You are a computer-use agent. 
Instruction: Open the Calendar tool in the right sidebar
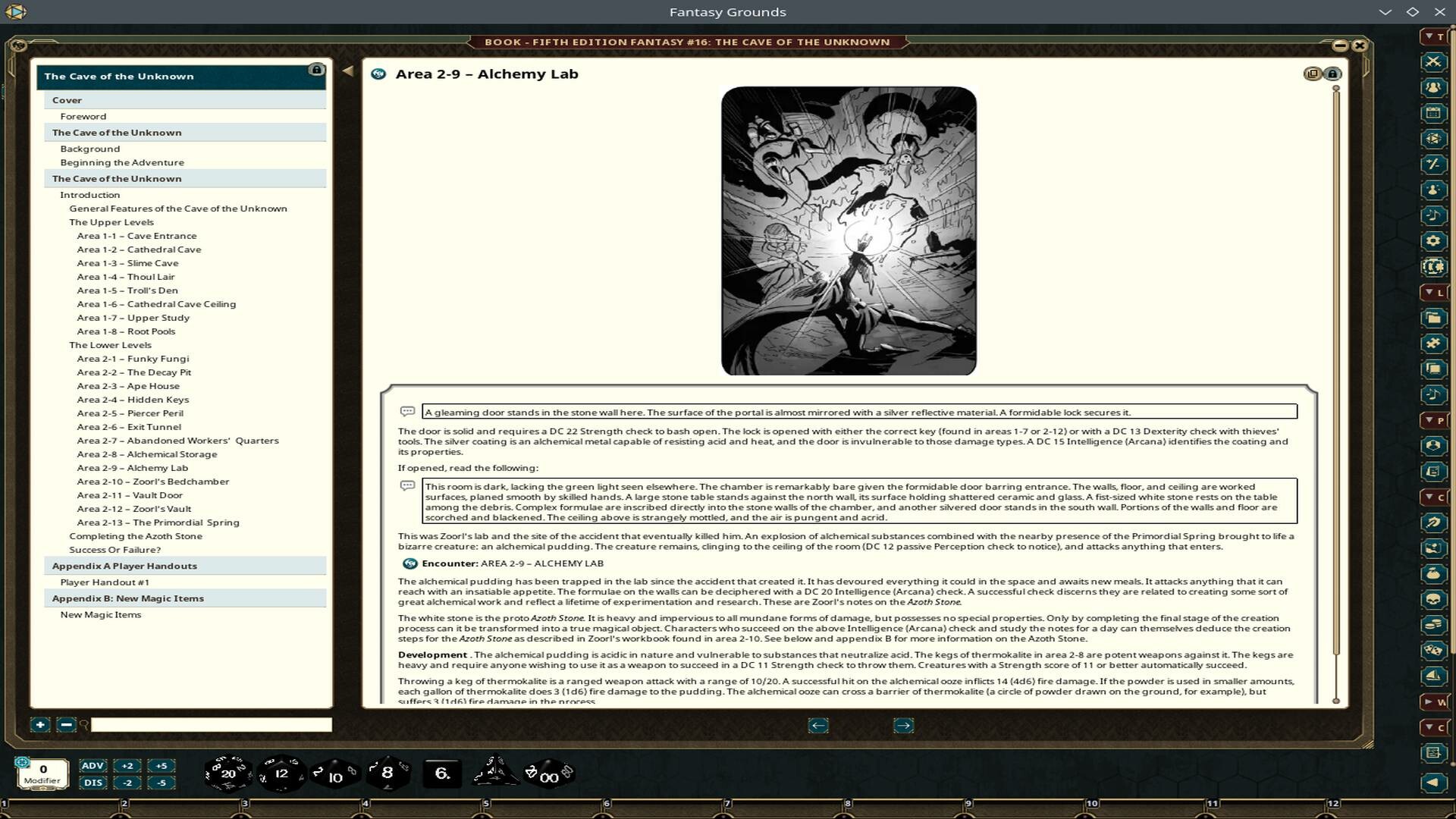pos(1435,112)
